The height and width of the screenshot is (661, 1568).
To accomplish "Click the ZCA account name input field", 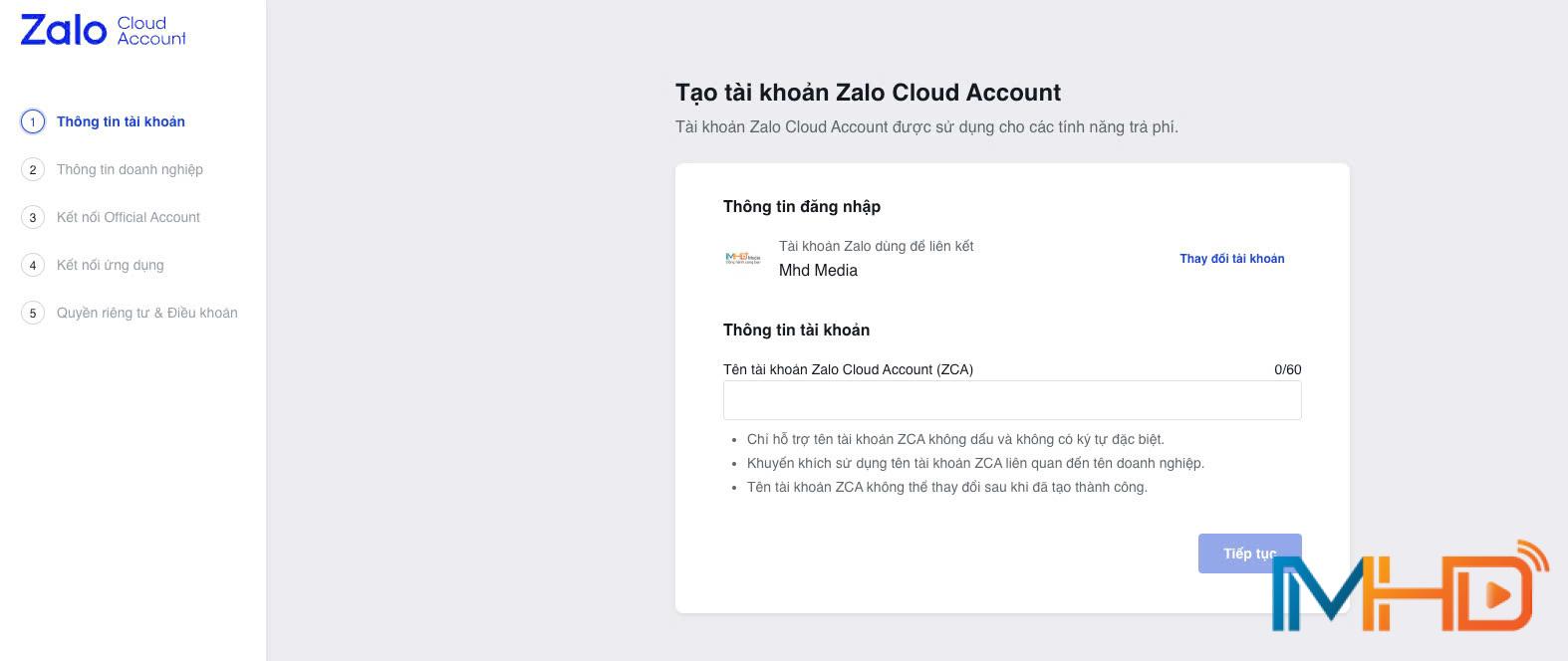I will click(x=1012, y=399).
